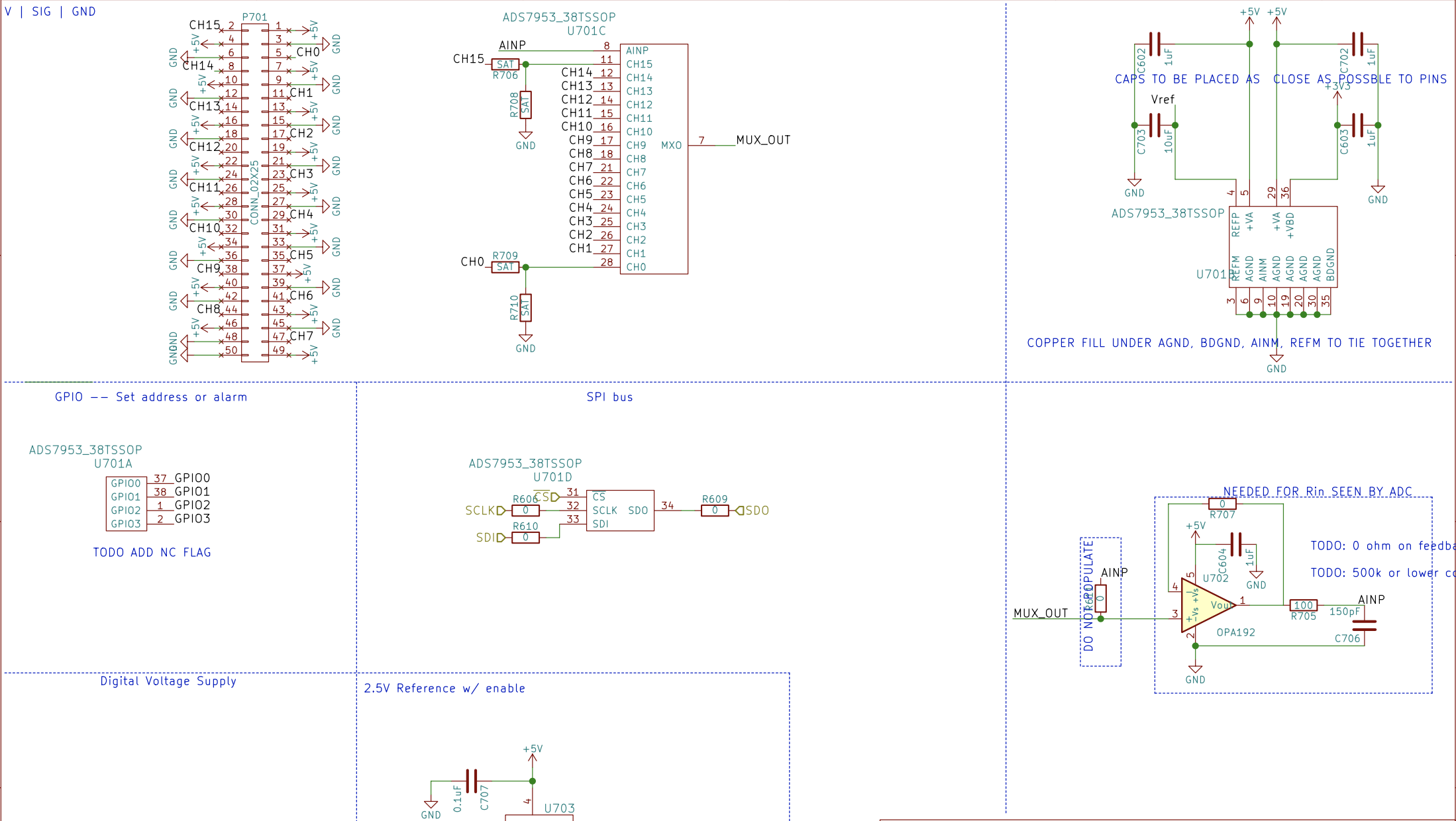Select the 100 ohm resistor R705
This screenshot has height=821, width=1456.
(x=1303, y=605)
